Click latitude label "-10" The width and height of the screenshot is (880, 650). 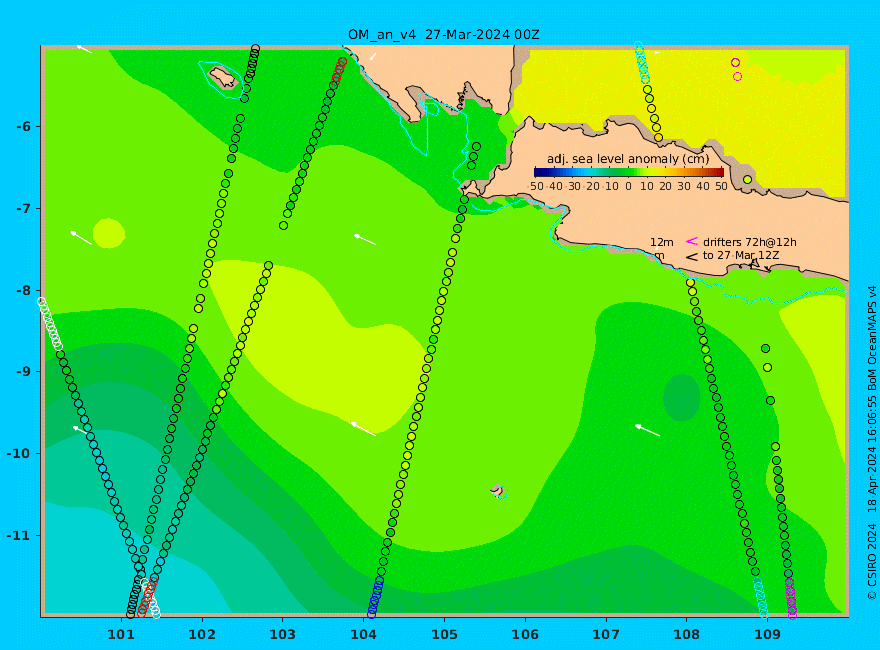20,454
